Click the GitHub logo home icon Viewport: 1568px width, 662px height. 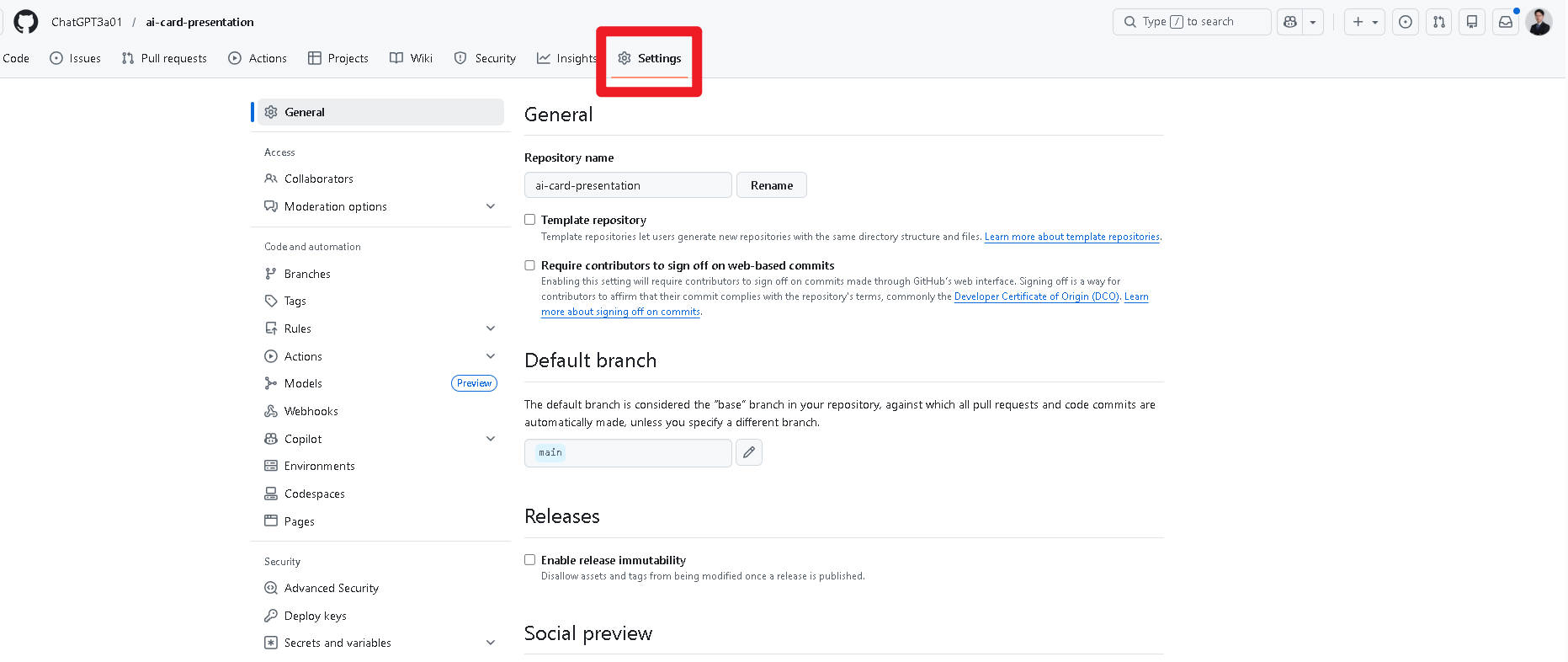tap(26, 22)
